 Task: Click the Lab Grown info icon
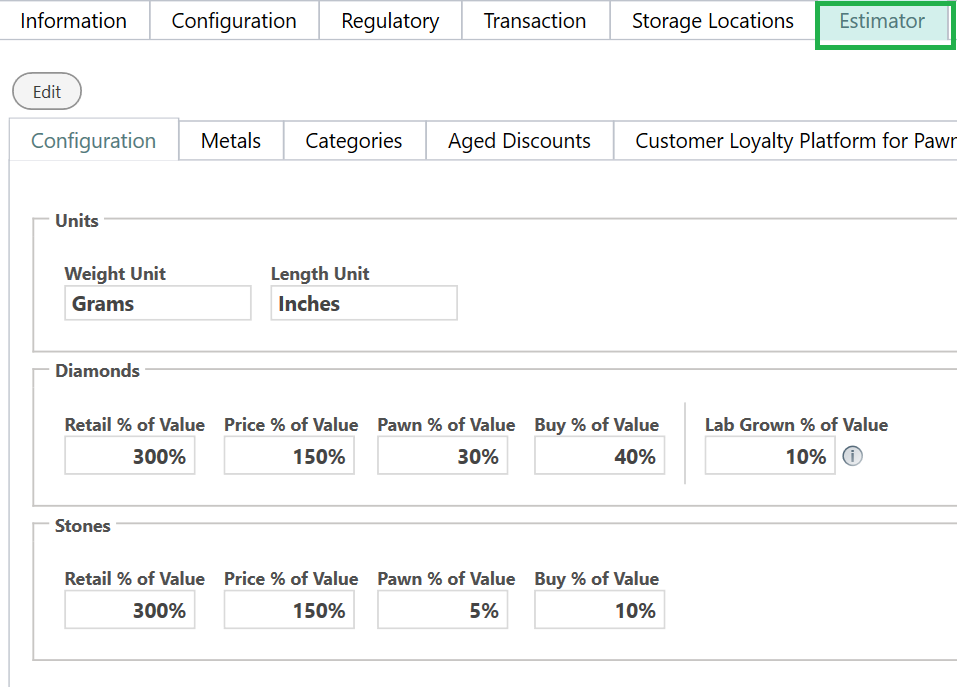(x=852, y=456)
